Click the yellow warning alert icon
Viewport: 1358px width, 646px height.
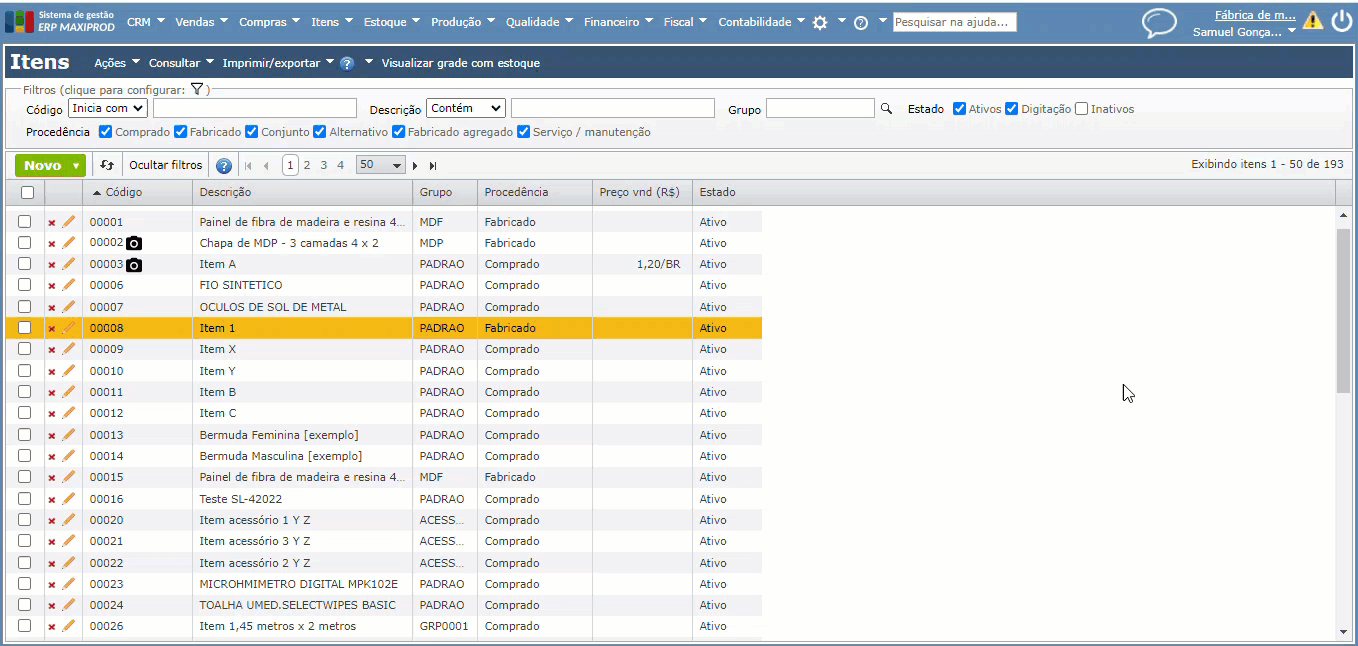pos(1312,21)
